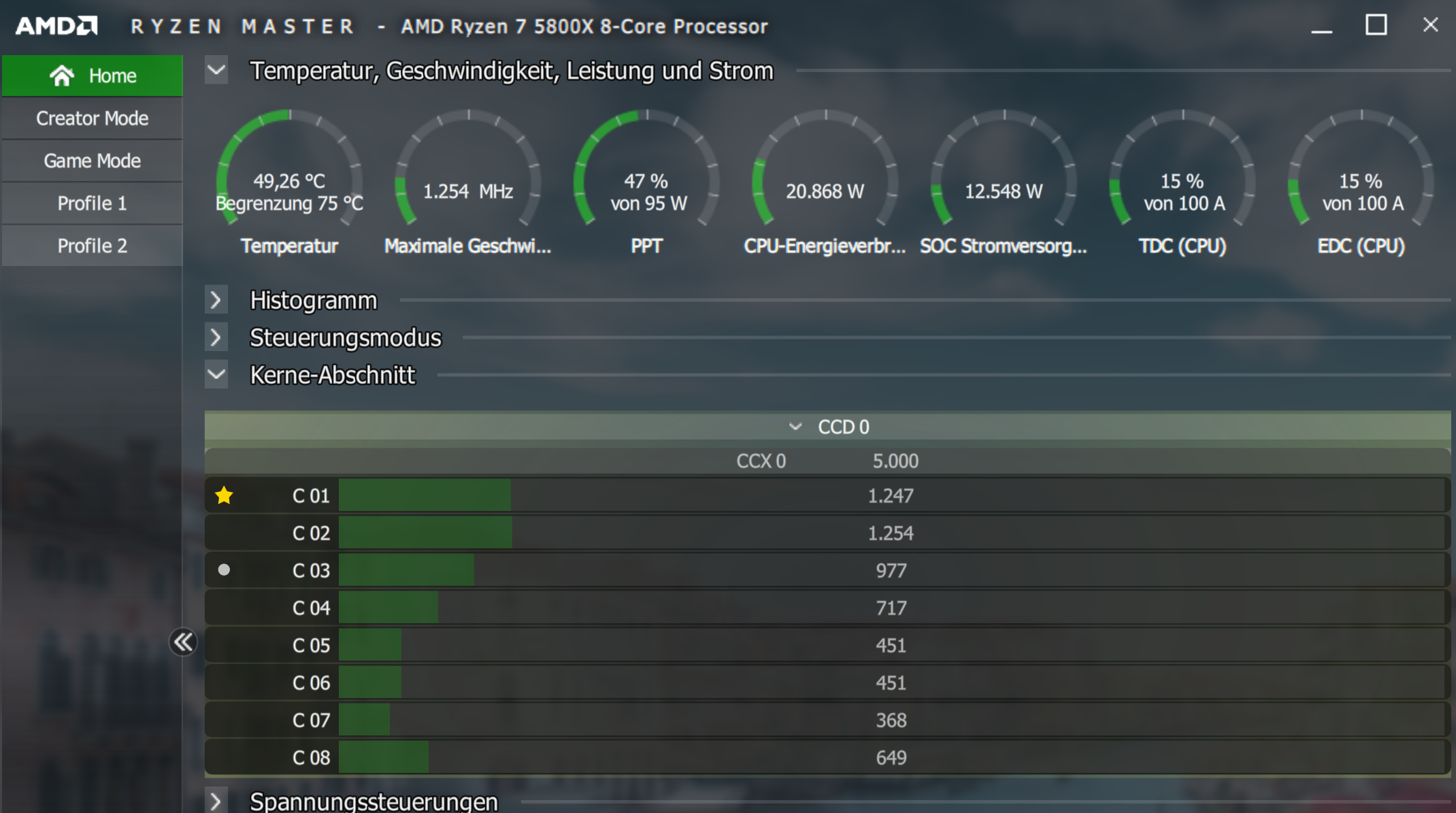Open Profile 2
The width and height of the screenshot is (1456, 813).
pyautogui.click(x=92, y=246)
